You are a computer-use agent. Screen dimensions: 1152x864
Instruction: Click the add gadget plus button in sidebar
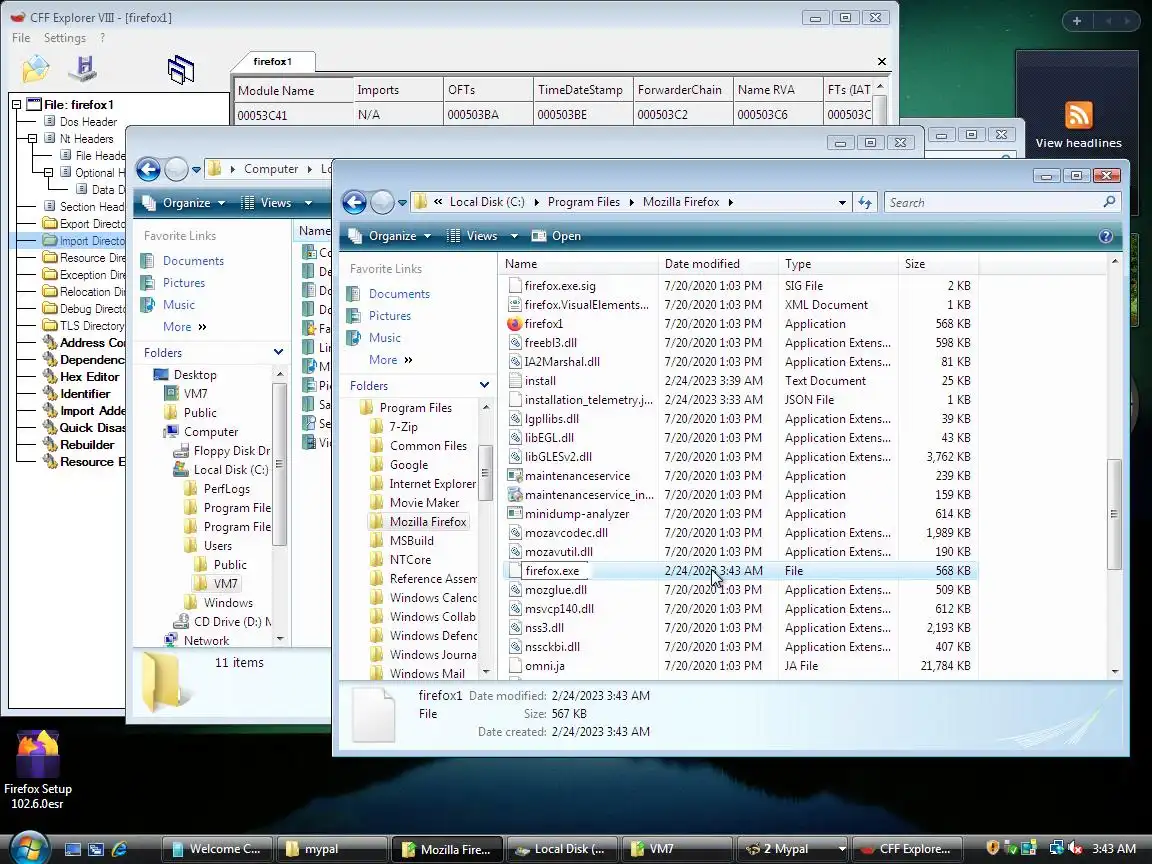tap(1077, 21)
